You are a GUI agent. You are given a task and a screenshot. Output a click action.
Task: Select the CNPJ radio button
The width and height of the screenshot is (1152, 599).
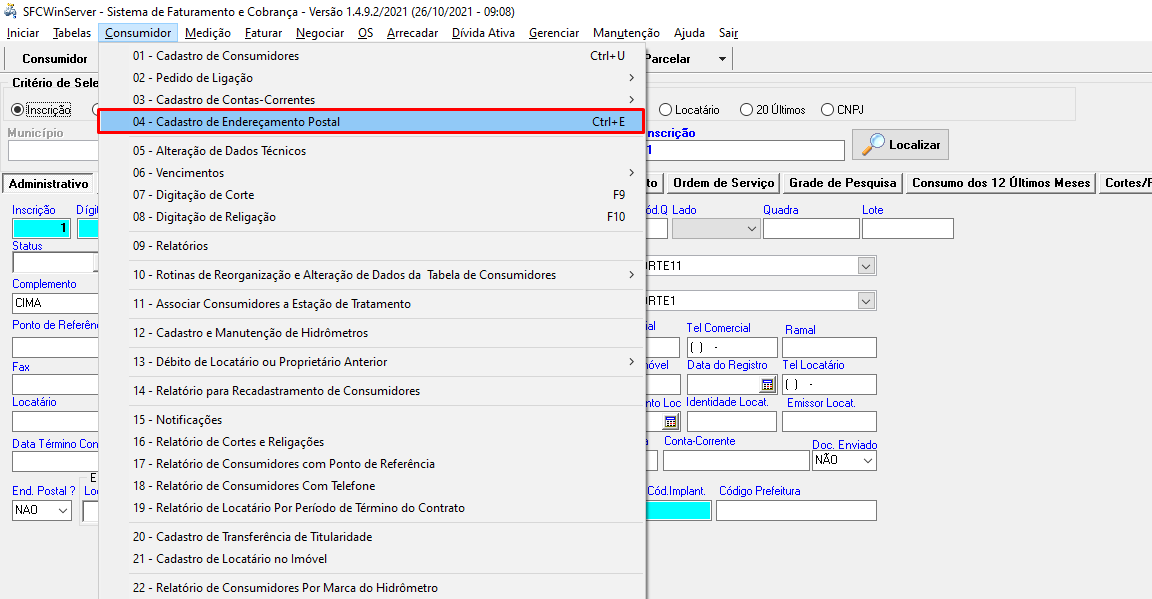[827, 110]
